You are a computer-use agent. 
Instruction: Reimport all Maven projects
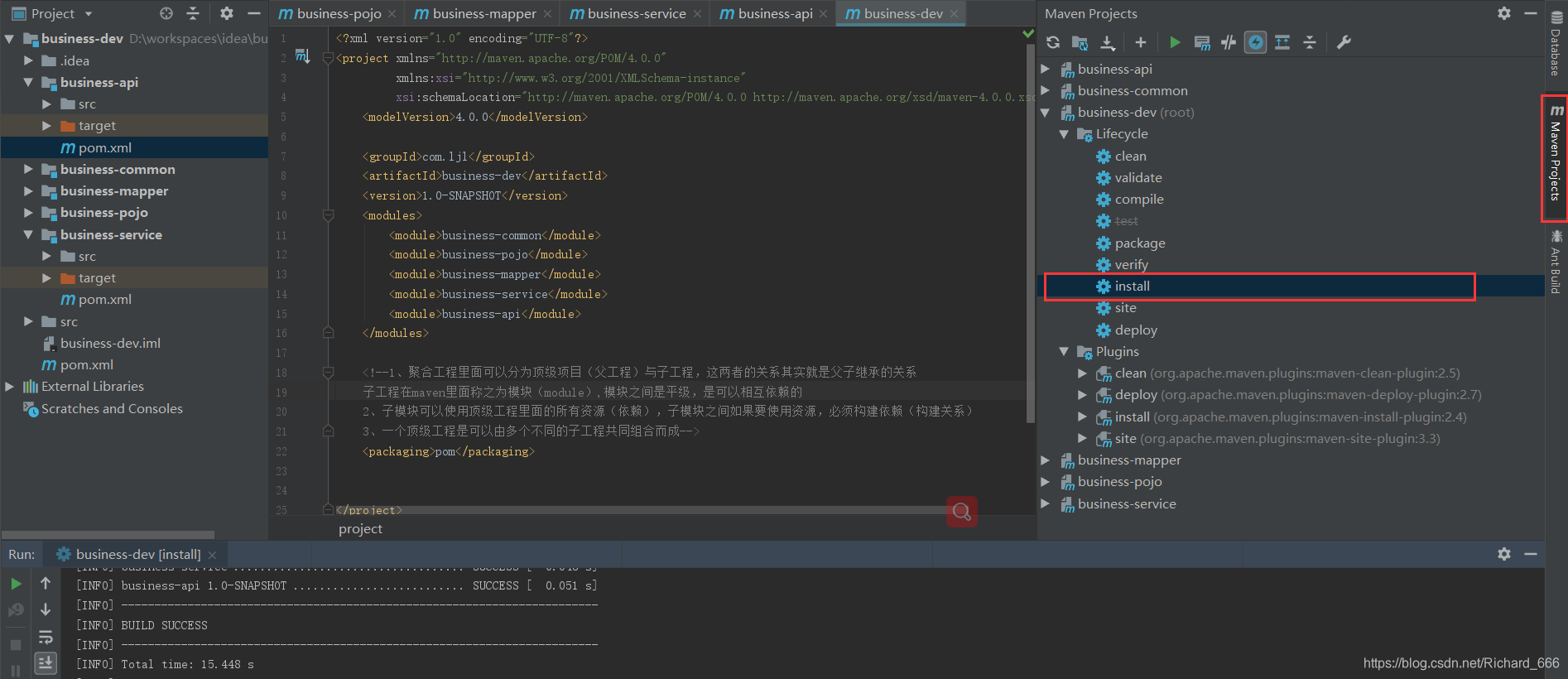click(1053, 42)
